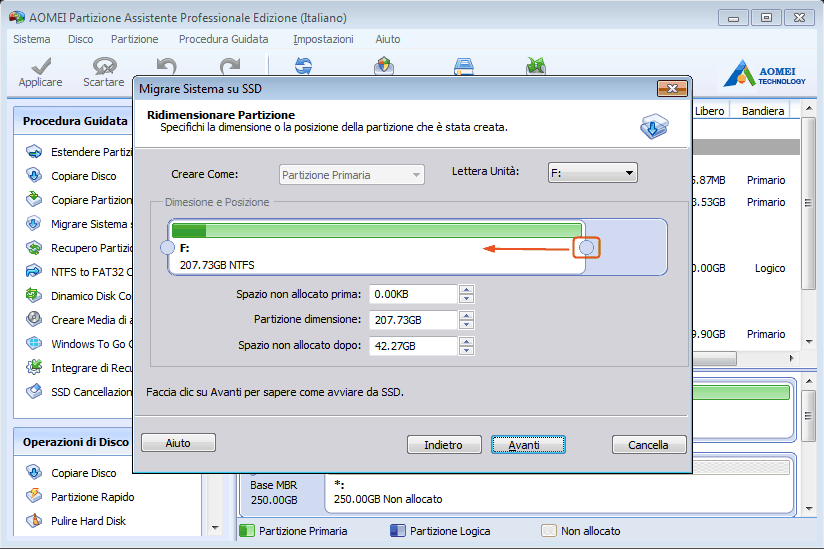Click sidebar scroll down arrow

[x=215, y=527]
